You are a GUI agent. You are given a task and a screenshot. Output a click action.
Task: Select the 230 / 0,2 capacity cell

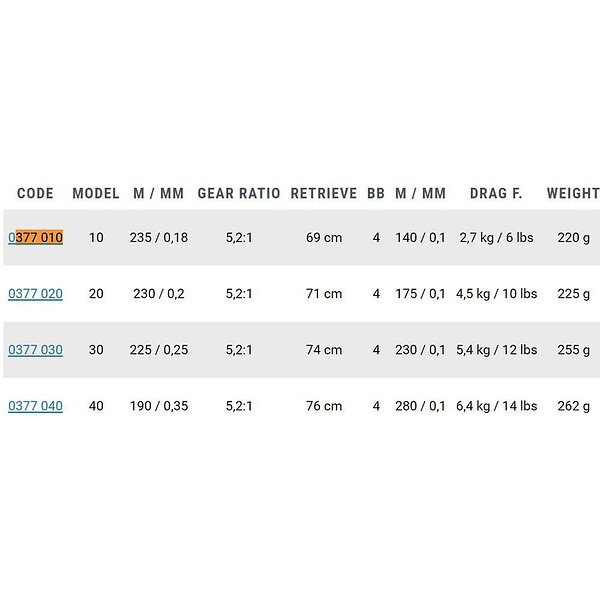coord(159,294)
